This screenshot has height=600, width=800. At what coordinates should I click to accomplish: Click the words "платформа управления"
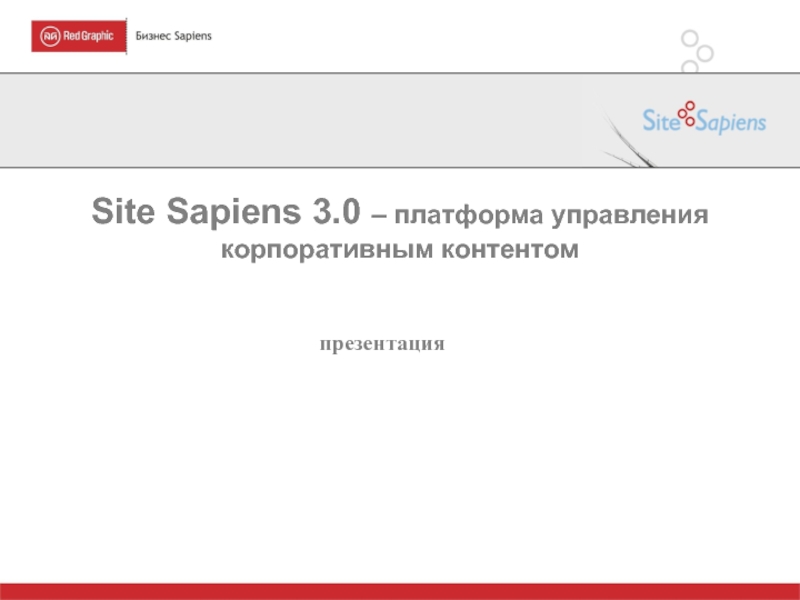(x=551, y=215)
